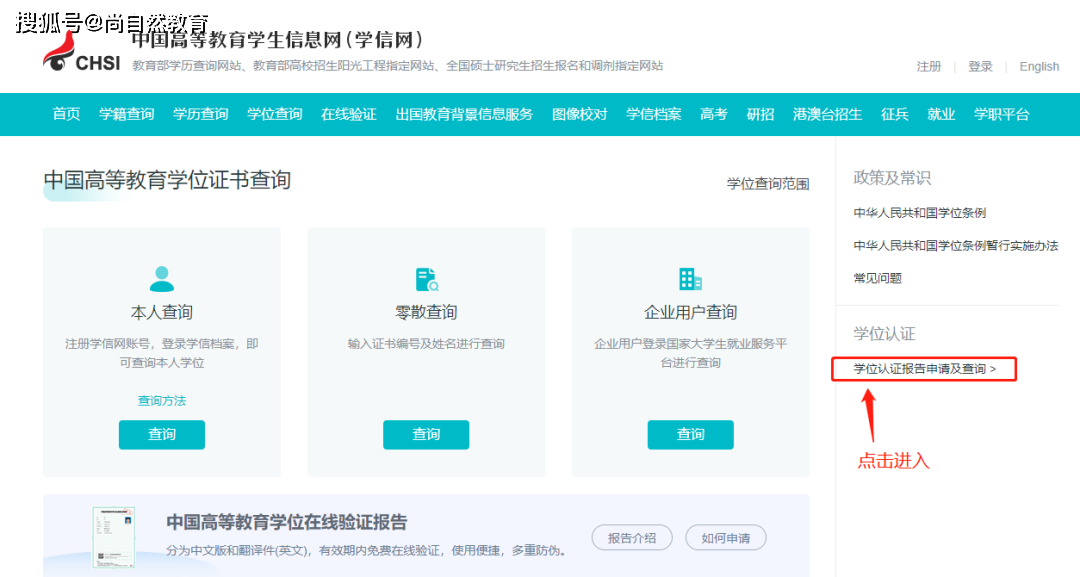The width and height of the screenshot is (1080, 577).
Task: Open 学信档案 navigation item
Action: [653, 114]
